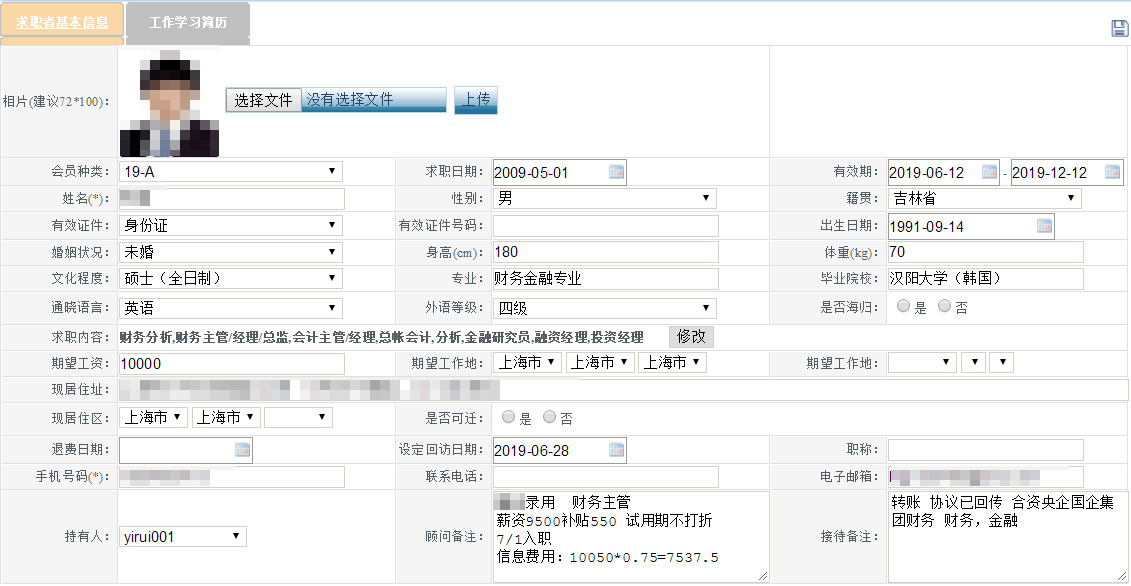
Task: Click the 有效证件号码 input field
Action: pyautogui.click(x=606, y=226)
